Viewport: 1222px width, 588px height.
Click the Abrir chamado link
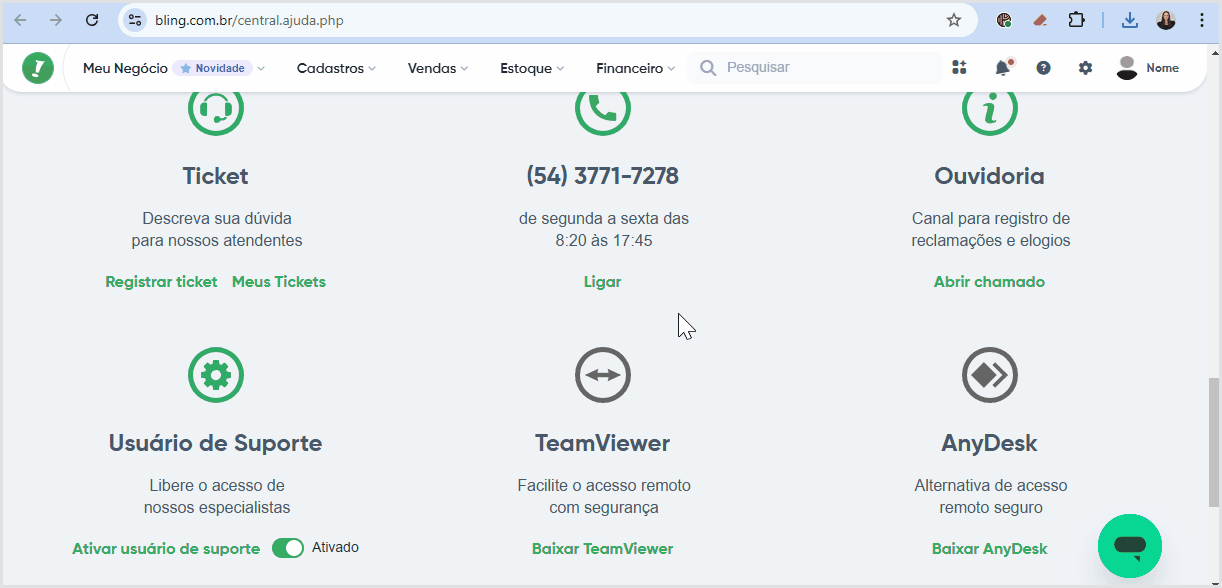(989, 282)
